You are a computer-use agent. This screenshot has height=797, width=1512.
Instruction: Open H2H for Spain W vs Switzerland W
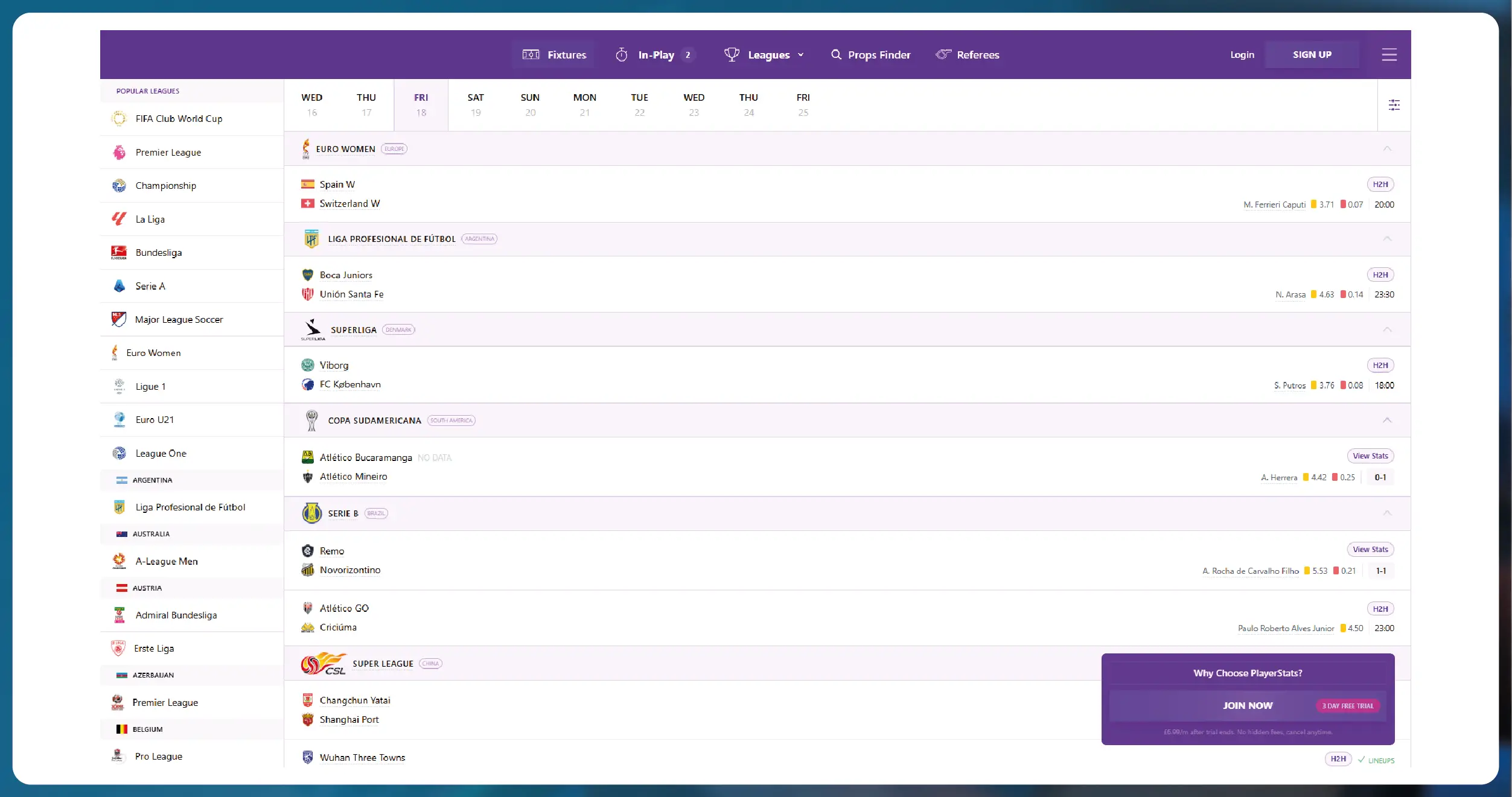coord(1381,184)
